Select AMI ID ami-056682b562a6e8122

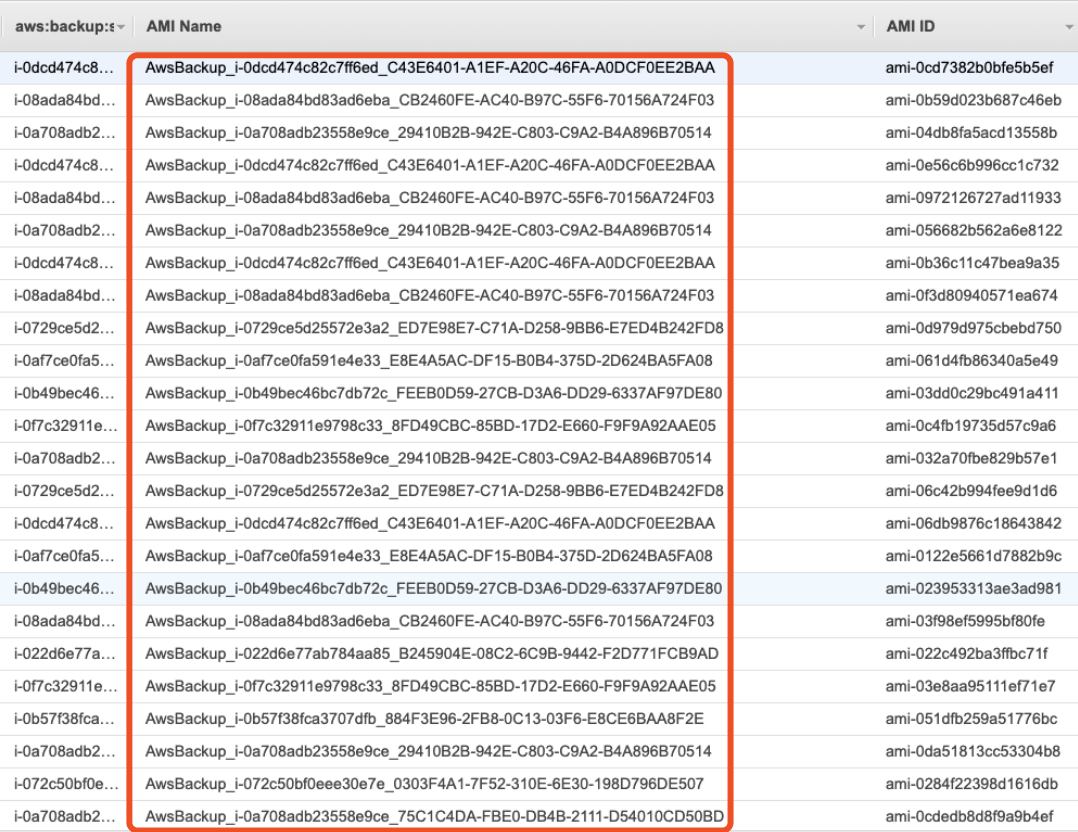(974, 230)
